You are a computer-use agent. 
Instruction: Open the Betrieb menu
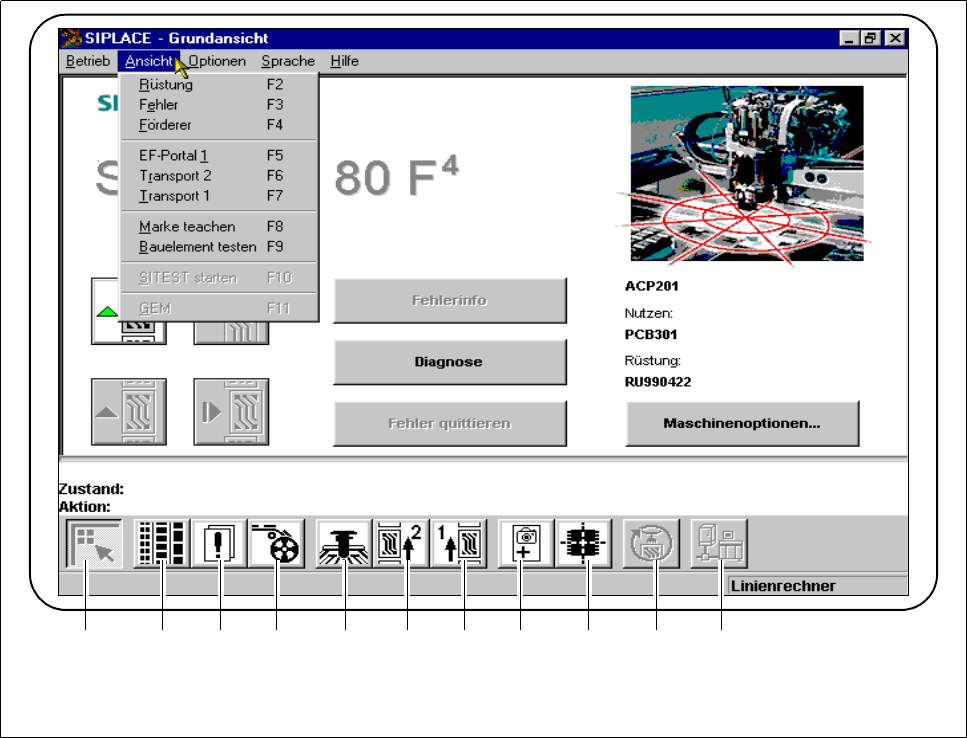tap(88, 61)
